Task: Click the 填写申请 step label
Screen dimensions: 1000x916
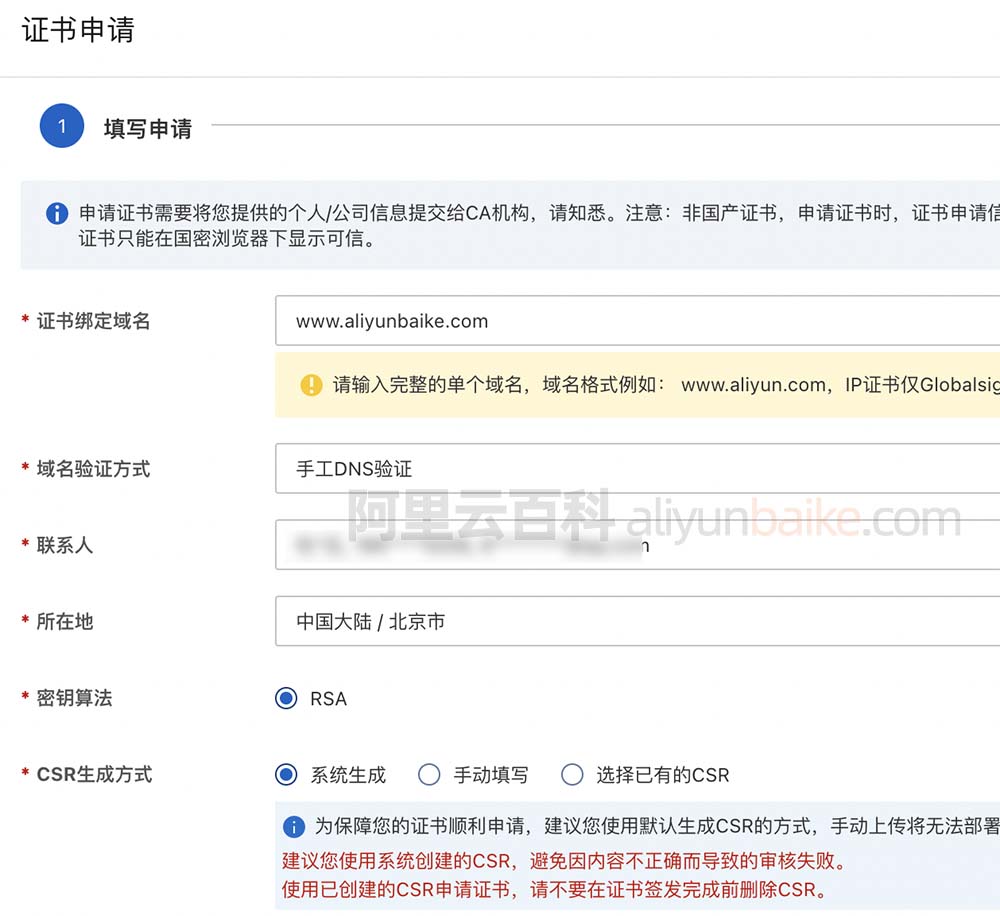Action: [148, 129]
